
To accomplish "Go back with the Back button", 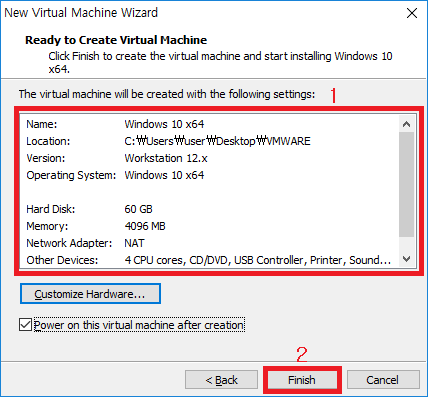I will tap(221, 380).
